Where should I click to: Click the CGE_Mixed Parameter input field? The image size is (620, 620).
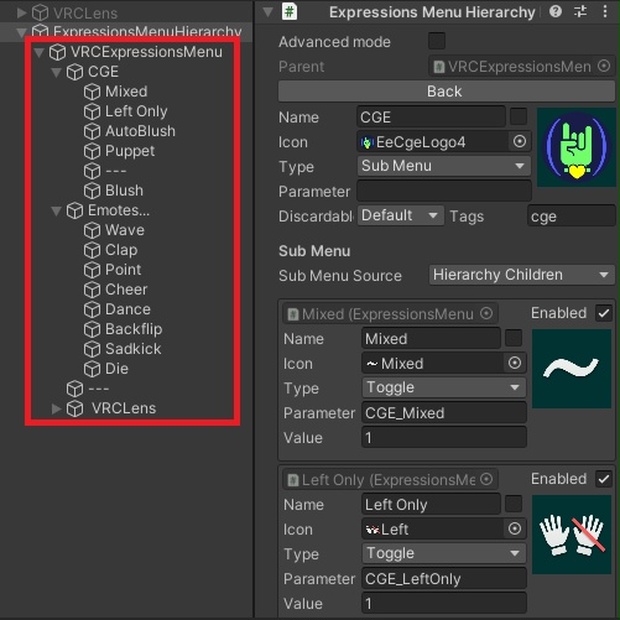tap(443, 413)
